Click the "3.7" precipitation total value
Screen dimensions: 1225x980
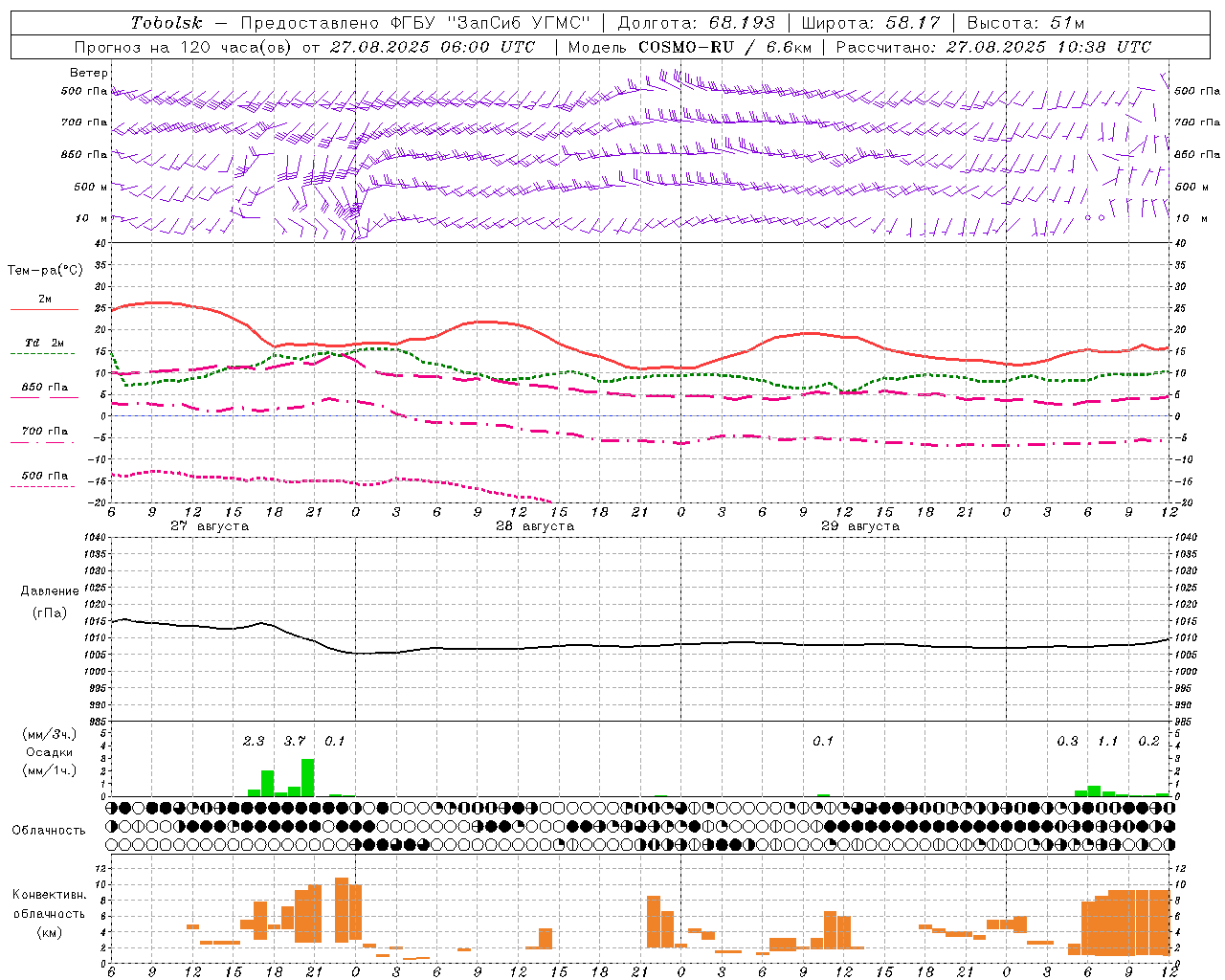click(294, 741)
